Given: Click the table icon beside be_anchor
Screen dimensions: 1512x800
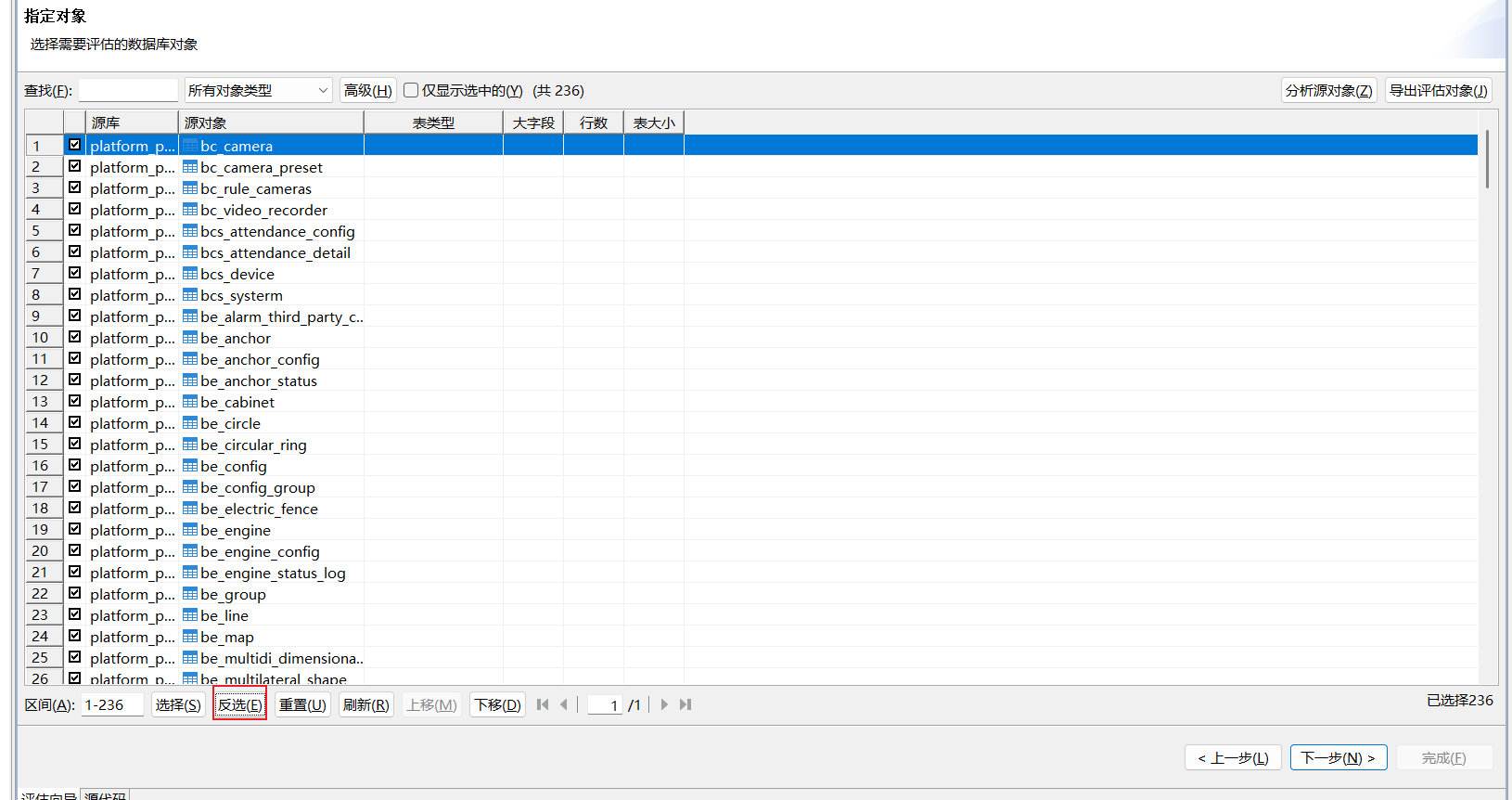Looking at the screenshot, I should (190, 337).
